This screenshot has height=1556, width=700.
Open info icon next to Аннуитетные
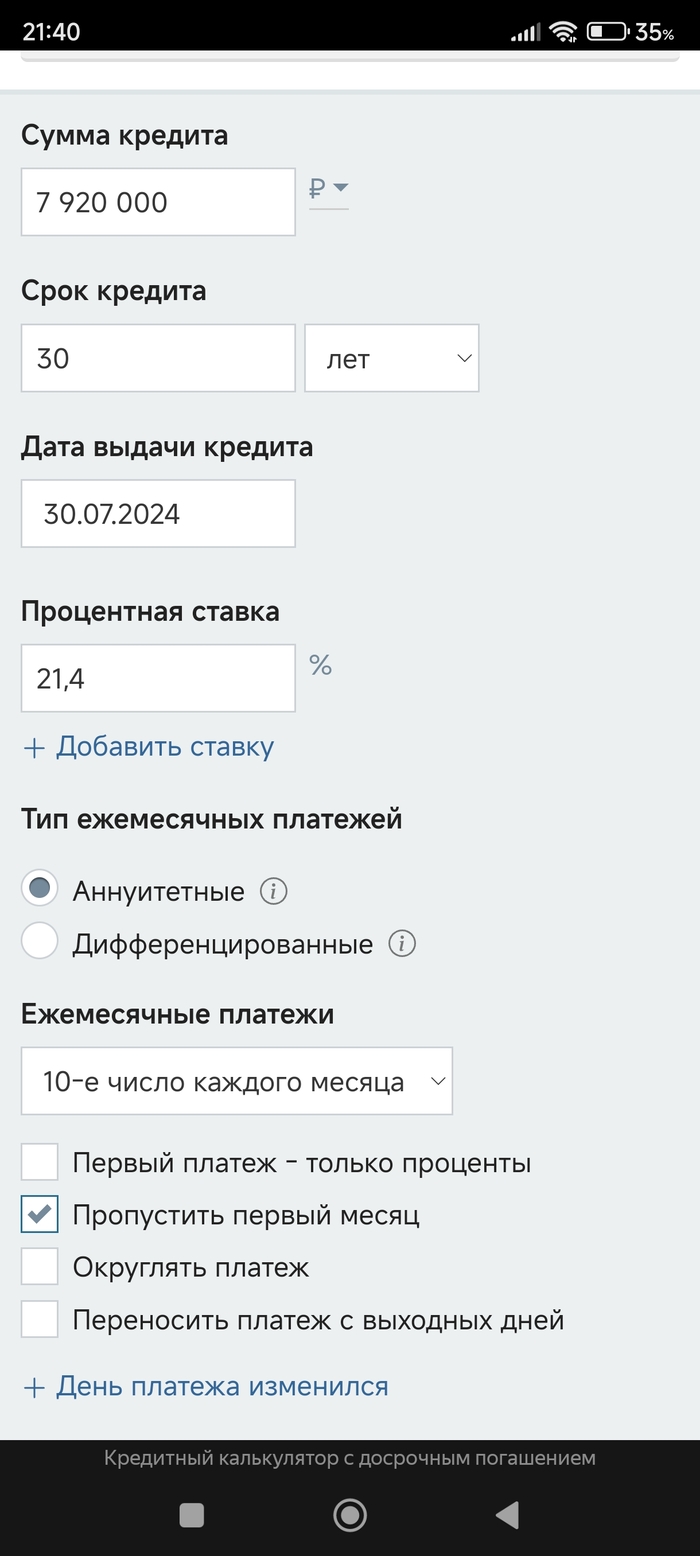coord(274,891)
